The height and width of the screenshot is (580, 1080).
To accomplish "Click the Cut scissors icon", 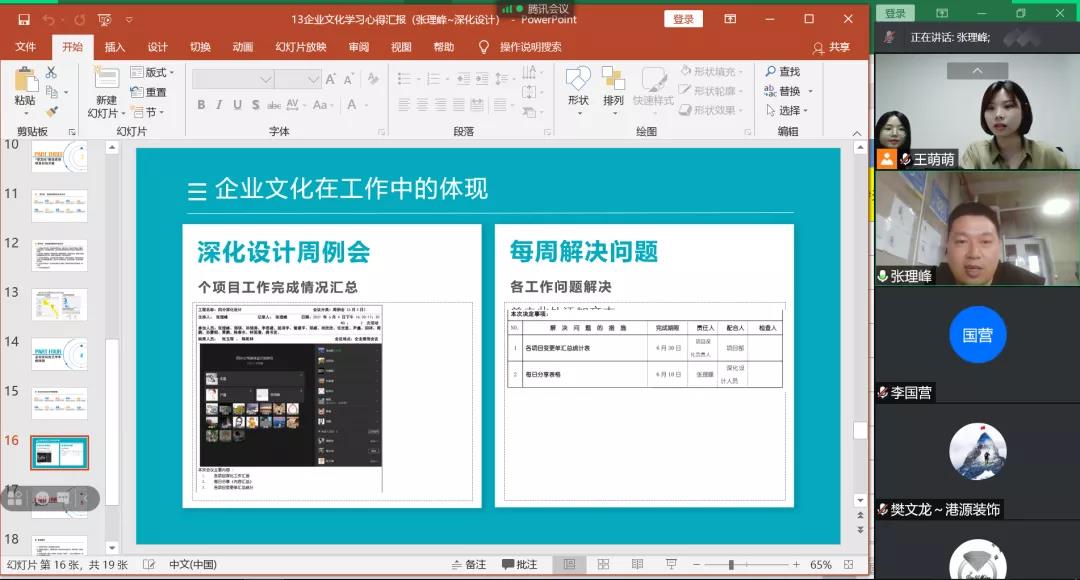I will pos(51,73).
